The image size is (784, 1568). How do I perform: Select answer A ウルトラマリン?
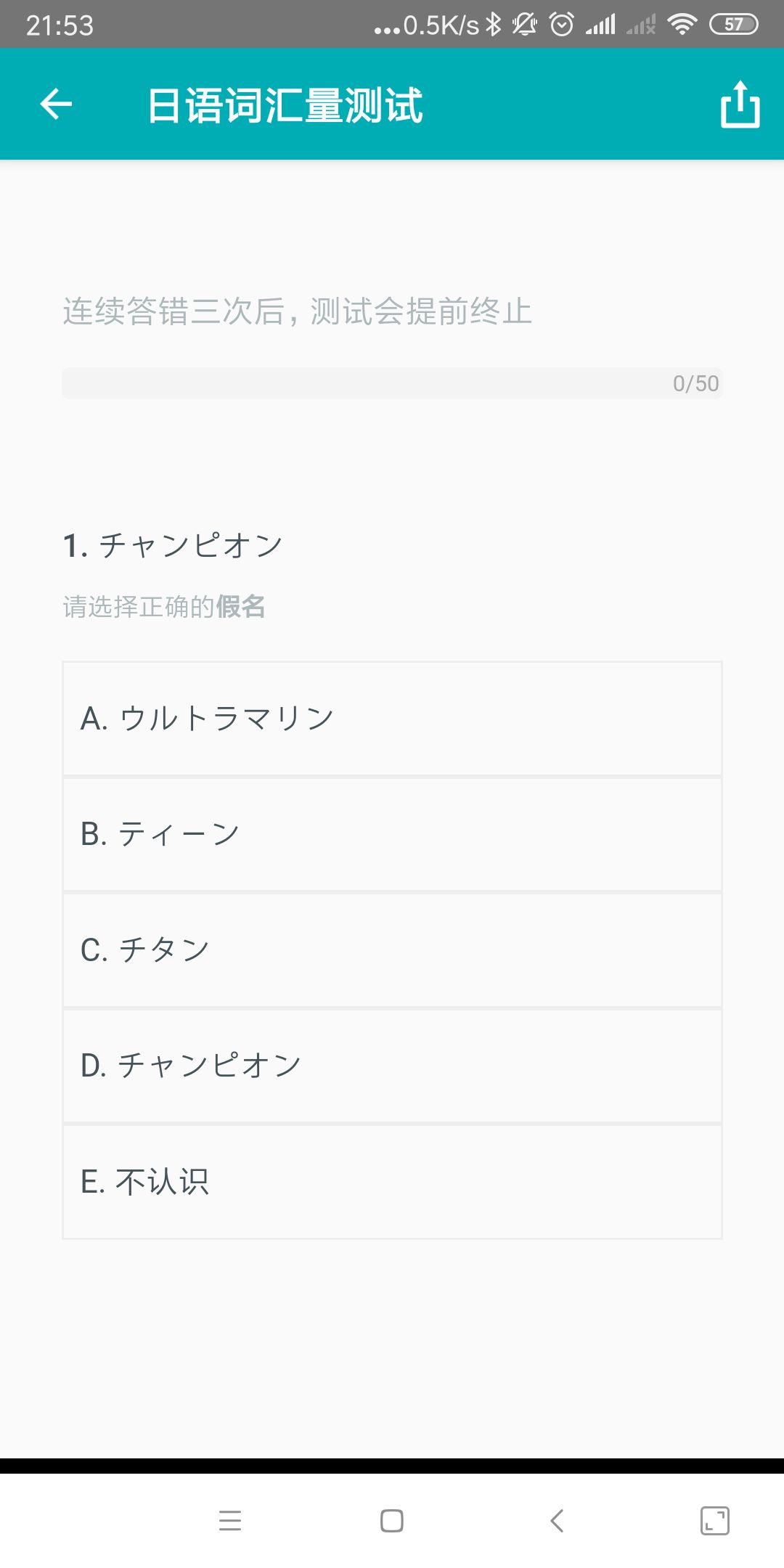[x=392, y=719]
